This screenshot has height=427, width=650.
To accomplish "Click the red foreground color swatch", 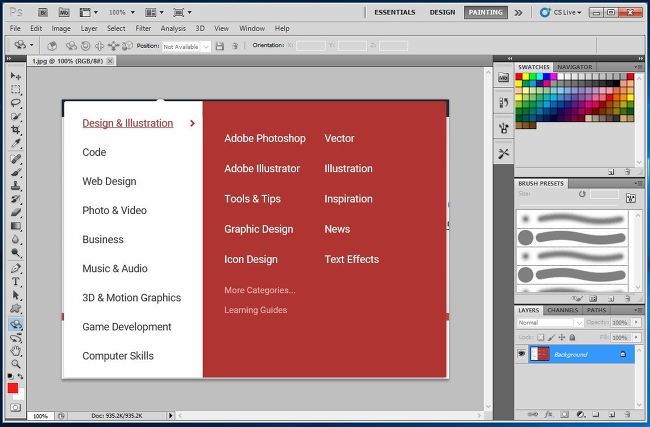I will click(12, 388).
